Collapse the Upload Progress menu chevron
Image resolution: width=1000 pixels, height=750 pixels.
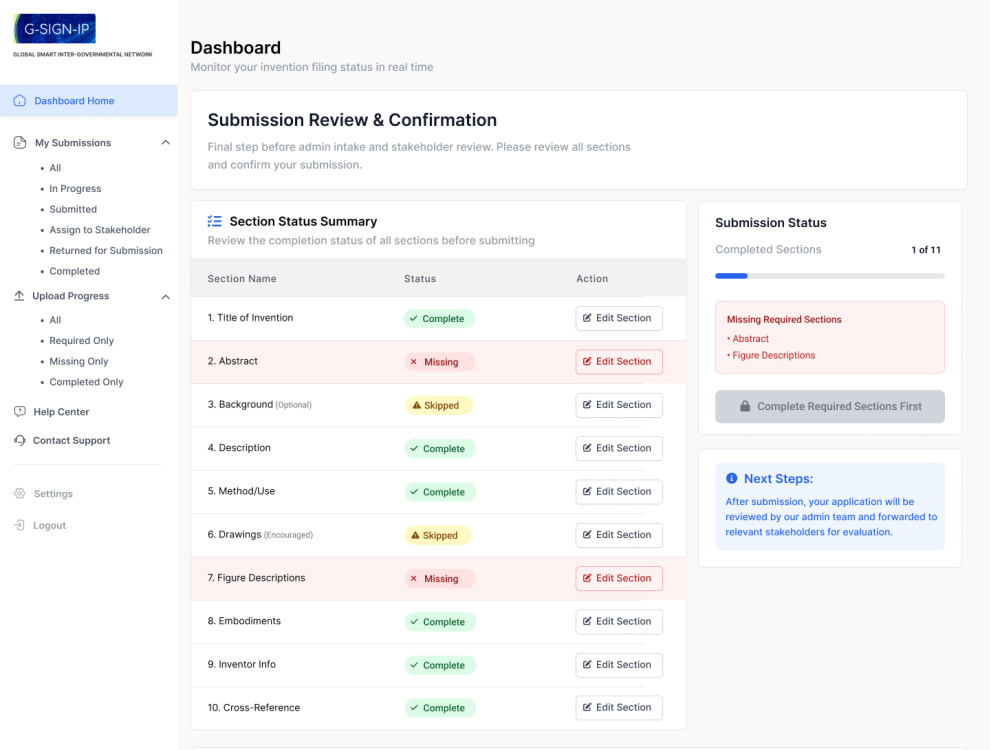click(166, 297)
